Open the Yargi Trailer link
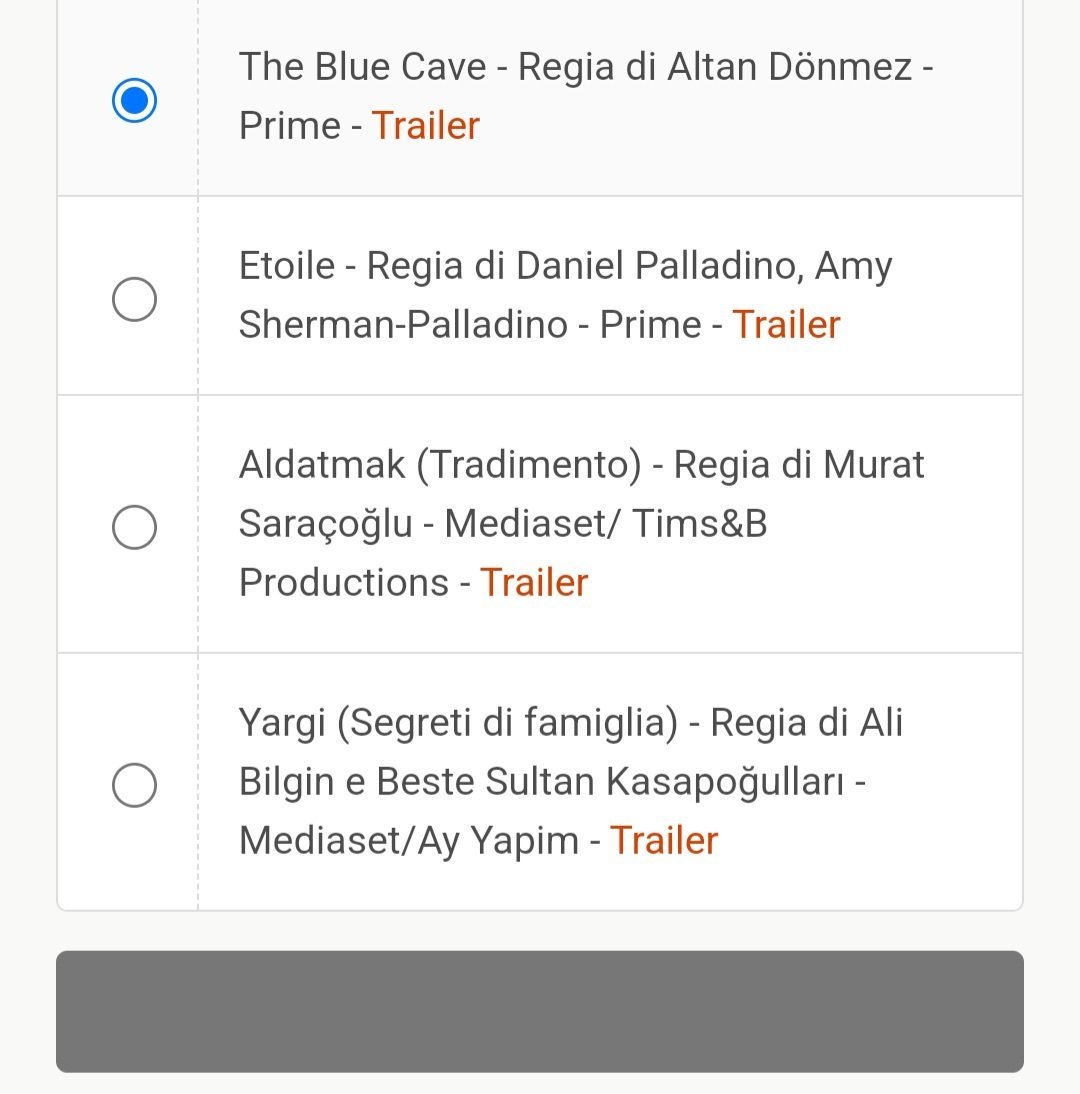 pyautogui.click(x=664, y=841)
